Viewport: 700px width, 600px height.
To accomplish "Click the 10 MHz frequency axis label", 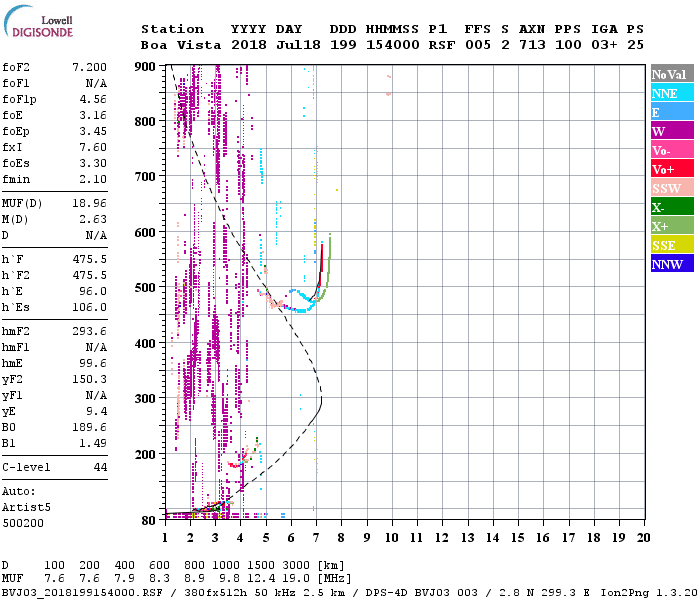I will coord(392,538).
